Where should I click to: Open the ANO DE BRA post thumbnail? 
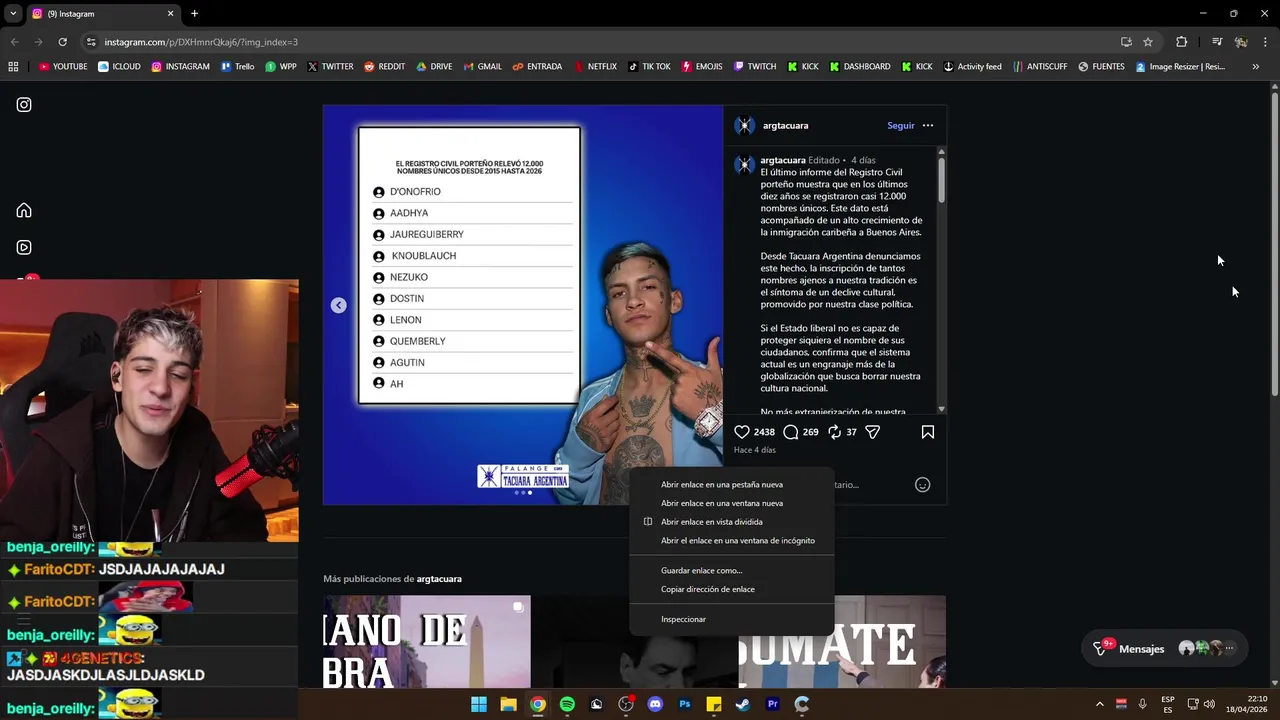[x=427, y=642]
